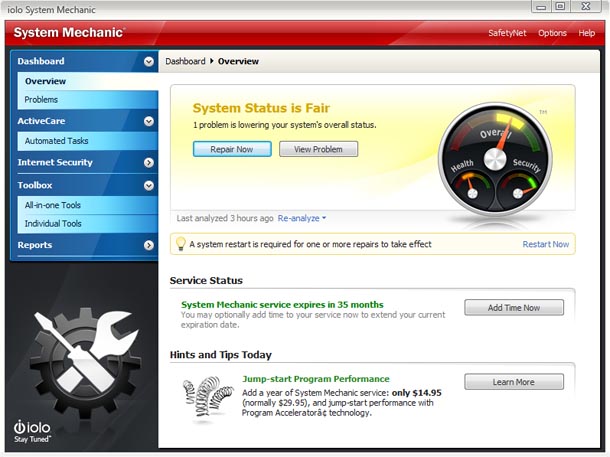
Task: Expand the Reports section arrow
Action: pyautogui.click(x=149, y=245)
